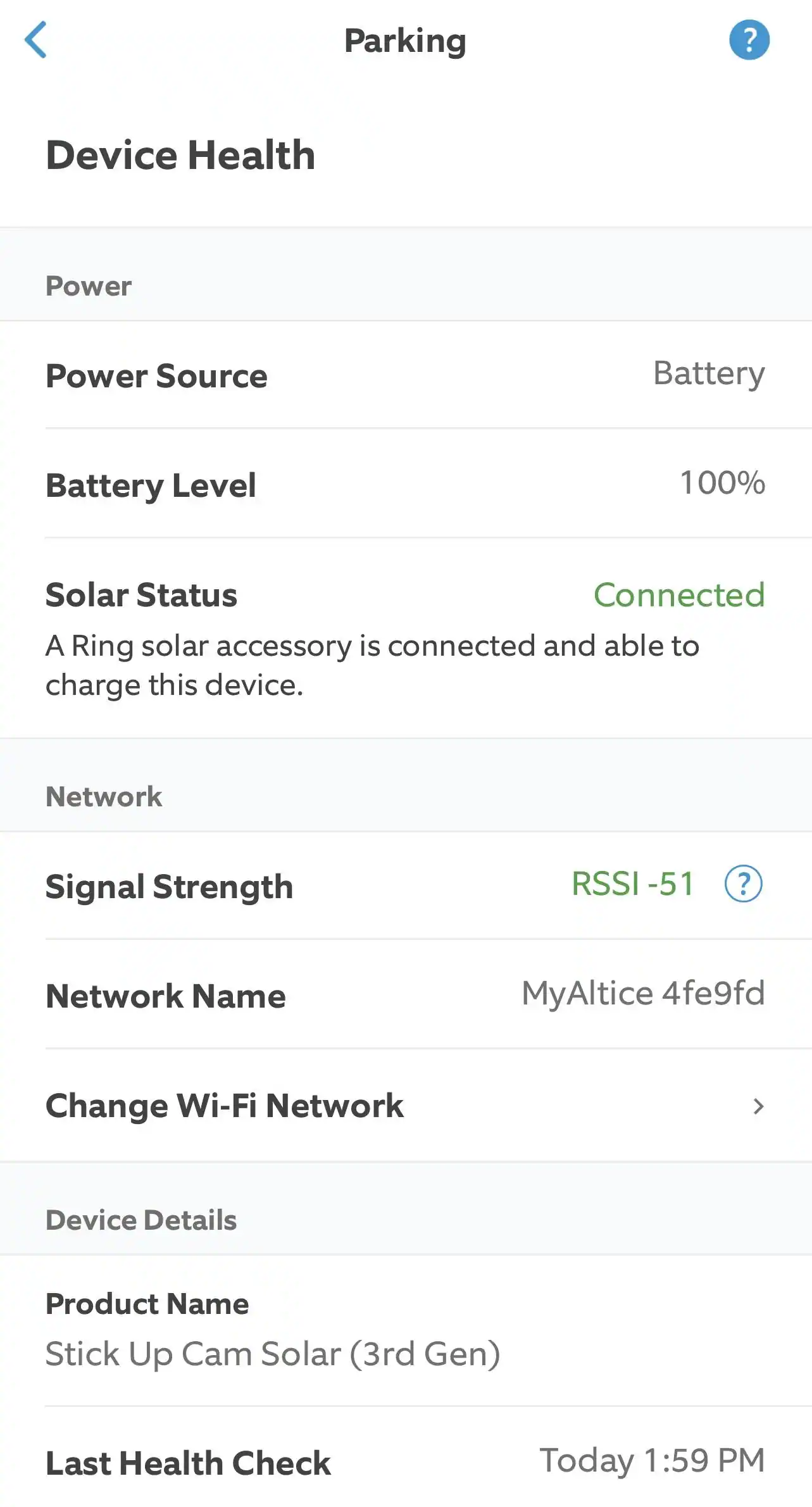The image size is (812, 1507).
Task: Open Change Wi-Fi Network chevron
Action: 758,1106
